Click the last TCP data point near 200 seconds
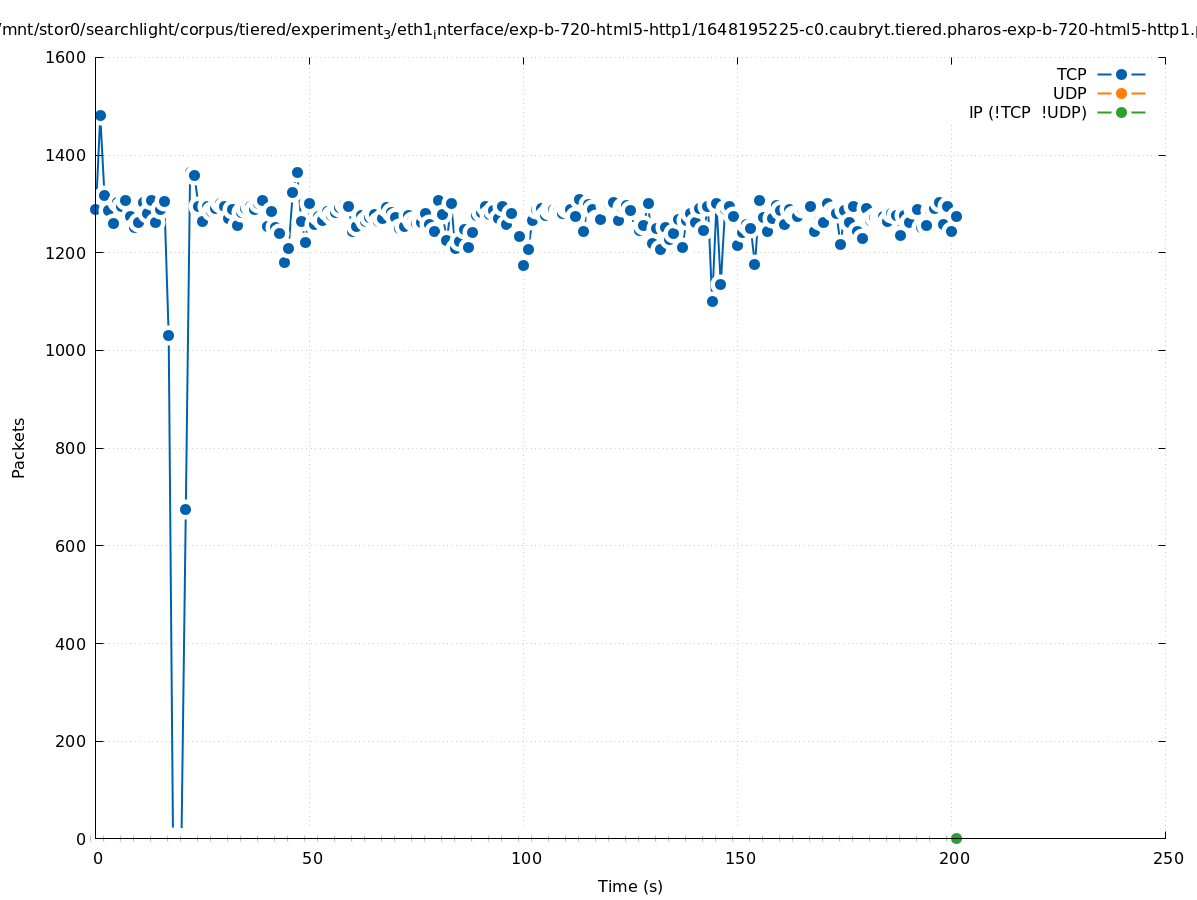This screenshot has height=900, width=1197. (956, 216)
